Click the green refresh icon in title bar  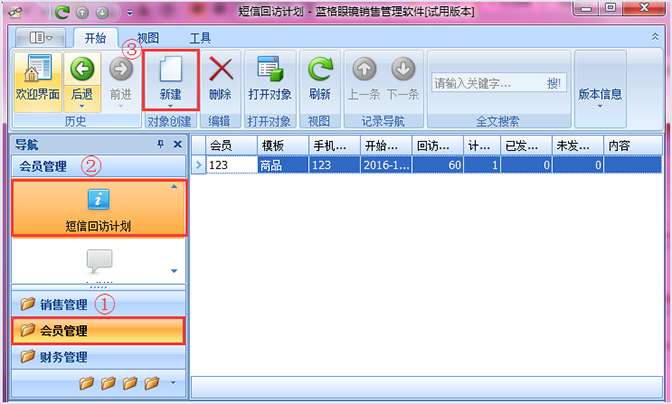tap(62, 12)
